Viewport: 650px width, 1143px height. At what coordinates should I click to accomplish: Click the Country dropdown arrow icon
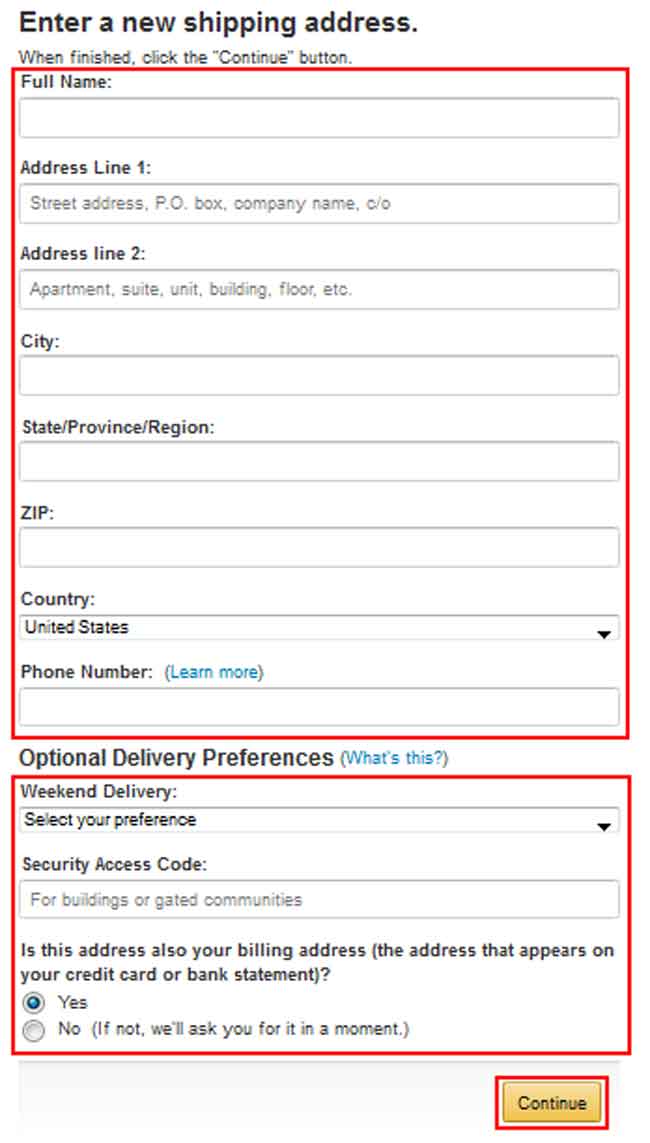pyautogui.click(x=603, y=634)
